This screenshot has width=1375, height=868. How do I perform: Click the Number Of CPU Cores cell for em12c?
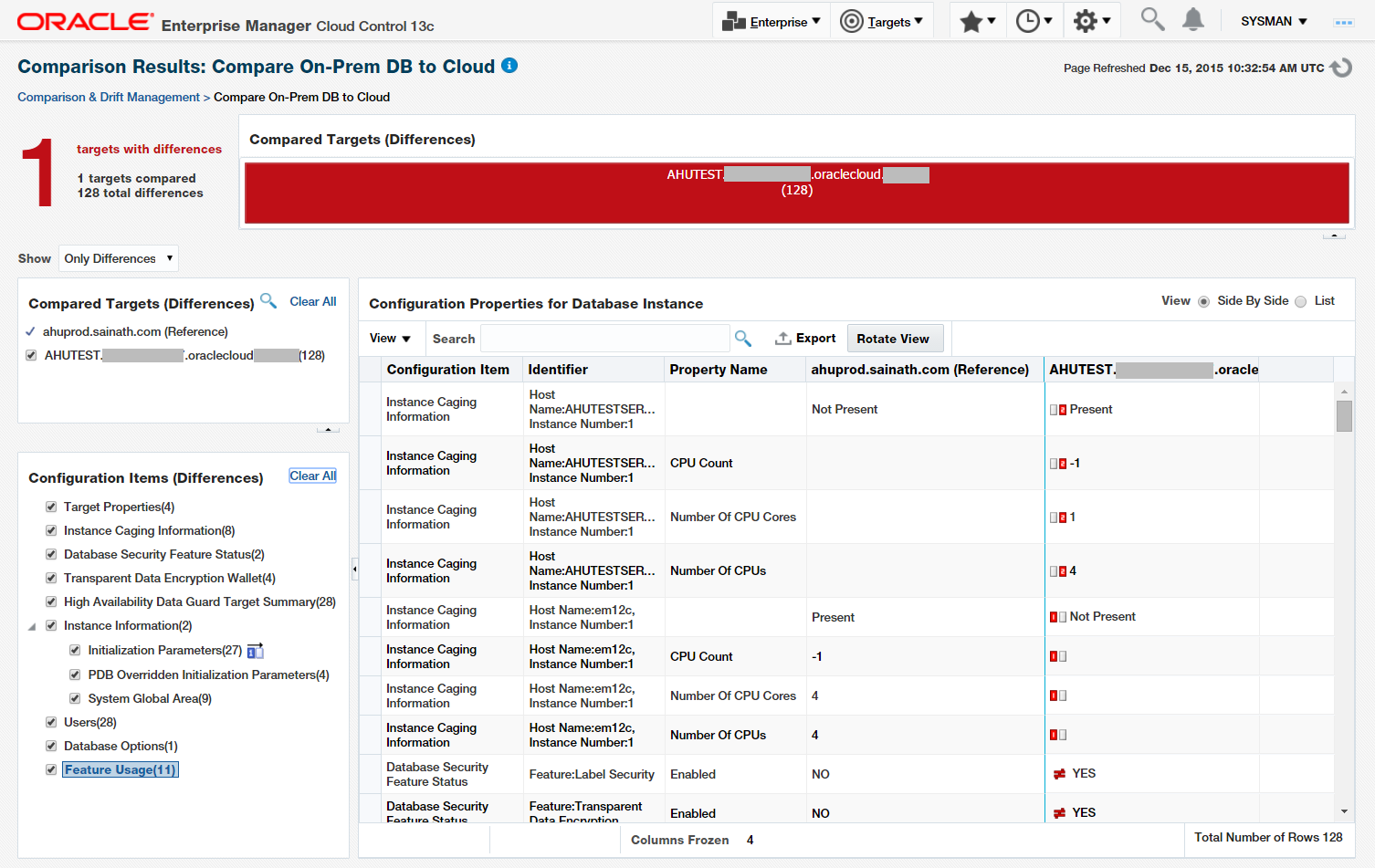(735, 695)
